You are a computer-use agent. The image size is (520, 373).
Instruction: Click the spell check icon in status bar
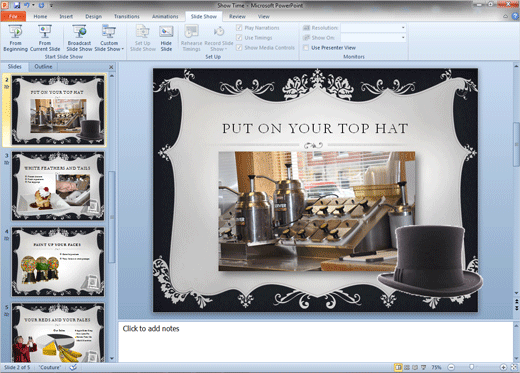73,367
